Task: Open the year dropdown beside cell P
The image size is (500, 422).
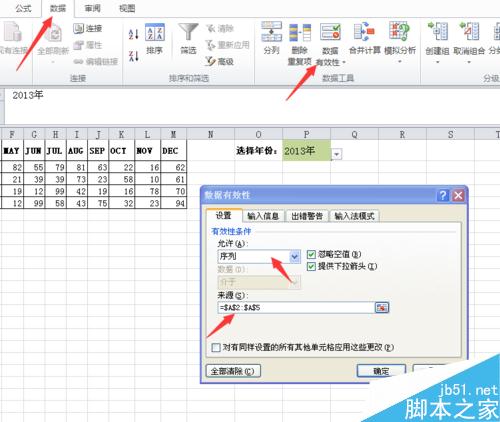Action: 336,154
